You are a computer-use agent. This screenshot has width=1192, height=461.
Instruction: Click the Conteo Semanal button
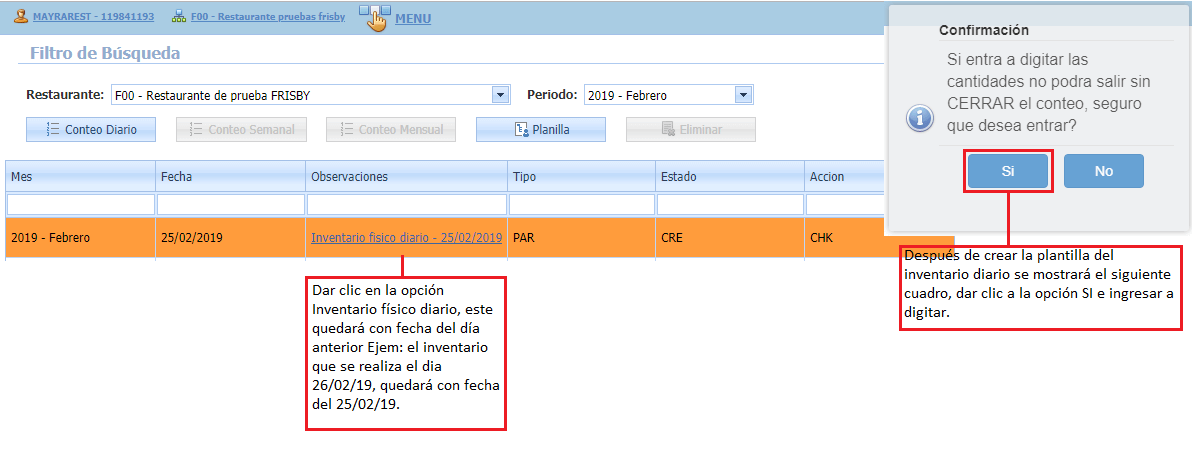pyautogui.click(x=242, y=129)
